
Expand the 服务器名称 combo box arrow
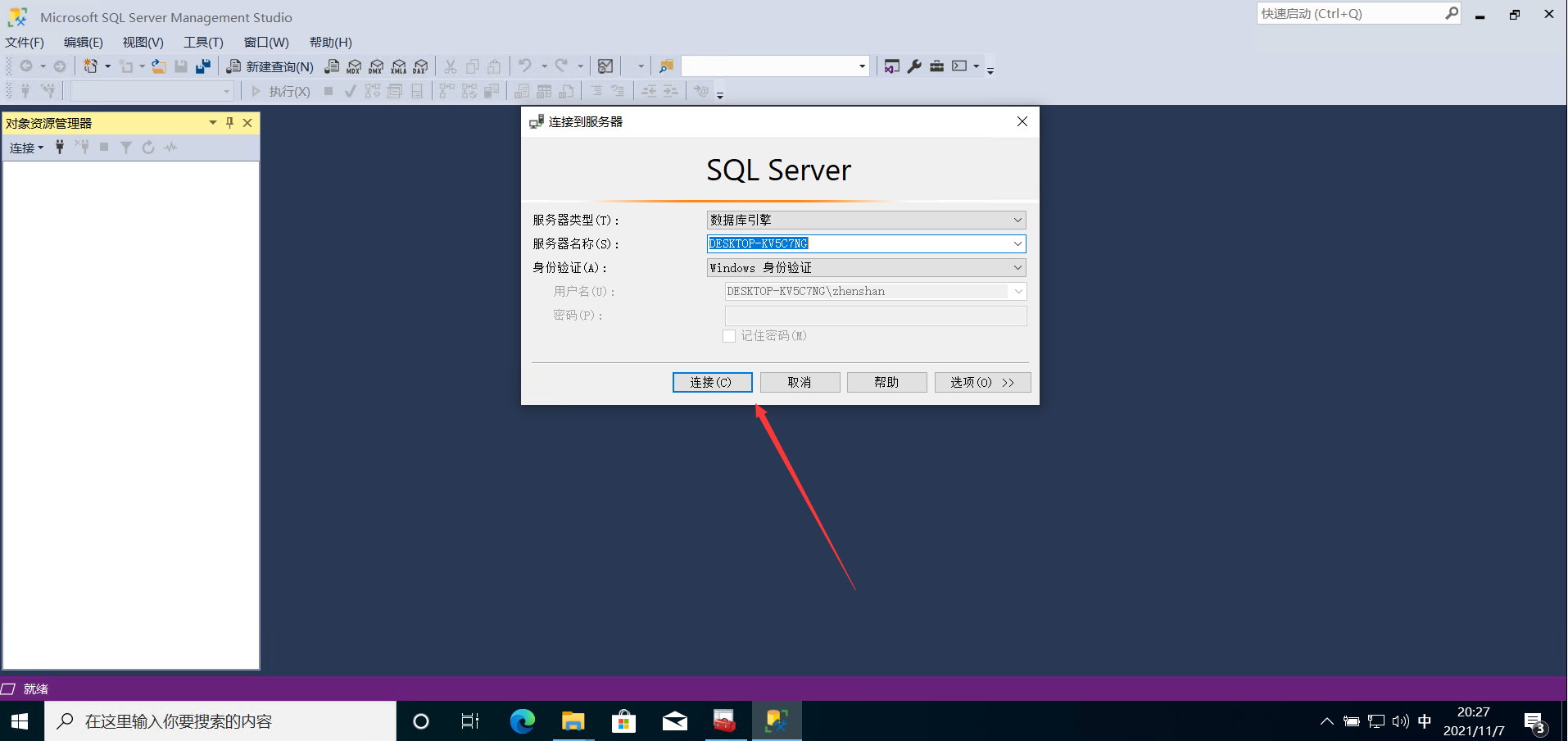click(1017, 243)
